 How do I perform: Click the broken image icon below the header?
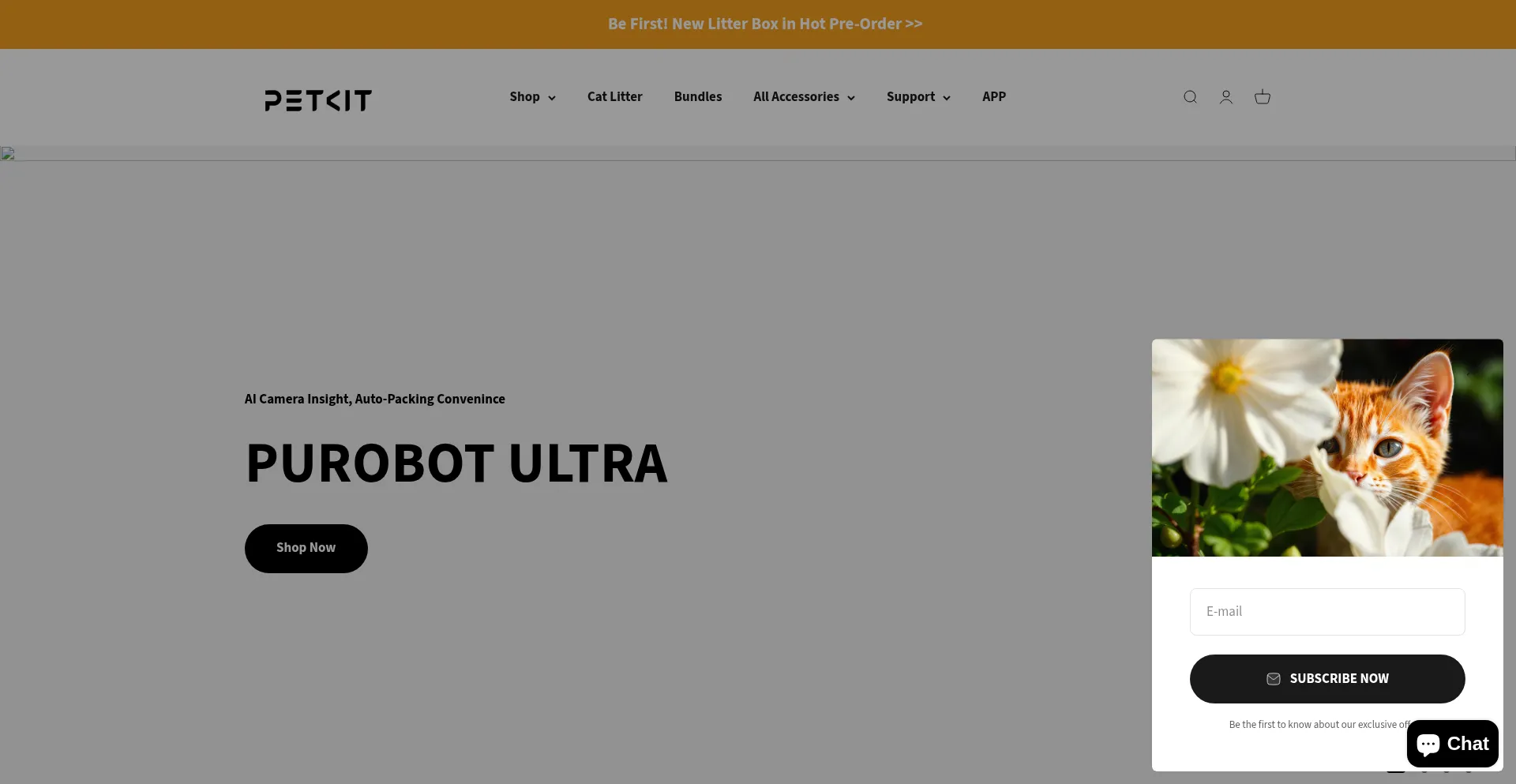(x=8, y=153)
